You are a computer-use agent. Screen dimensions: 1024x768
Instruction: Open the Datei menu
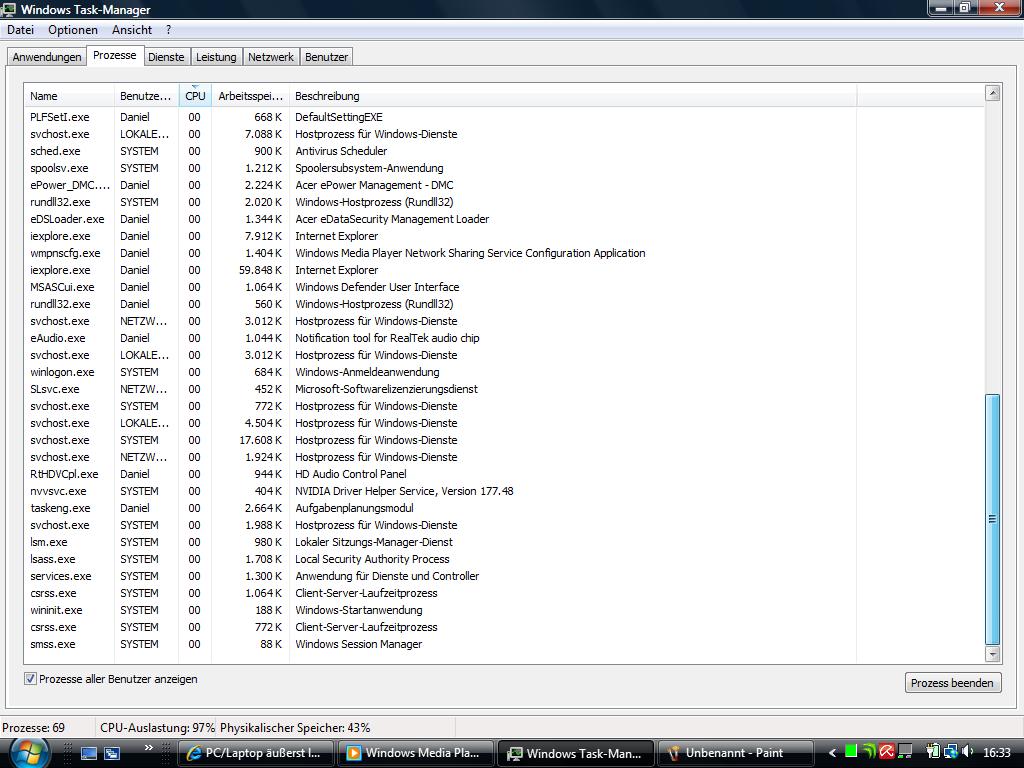click(20, 30)
